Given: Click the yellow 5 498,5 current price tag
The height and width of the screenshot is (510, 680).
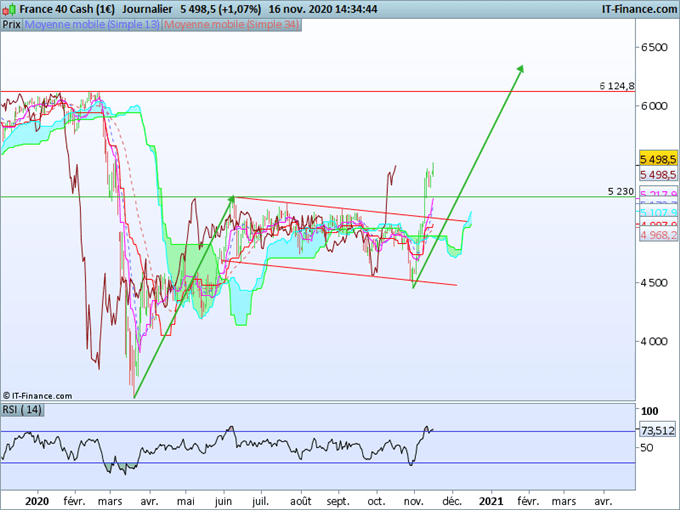Looking at the screenshot, I should tap(658, 159).
